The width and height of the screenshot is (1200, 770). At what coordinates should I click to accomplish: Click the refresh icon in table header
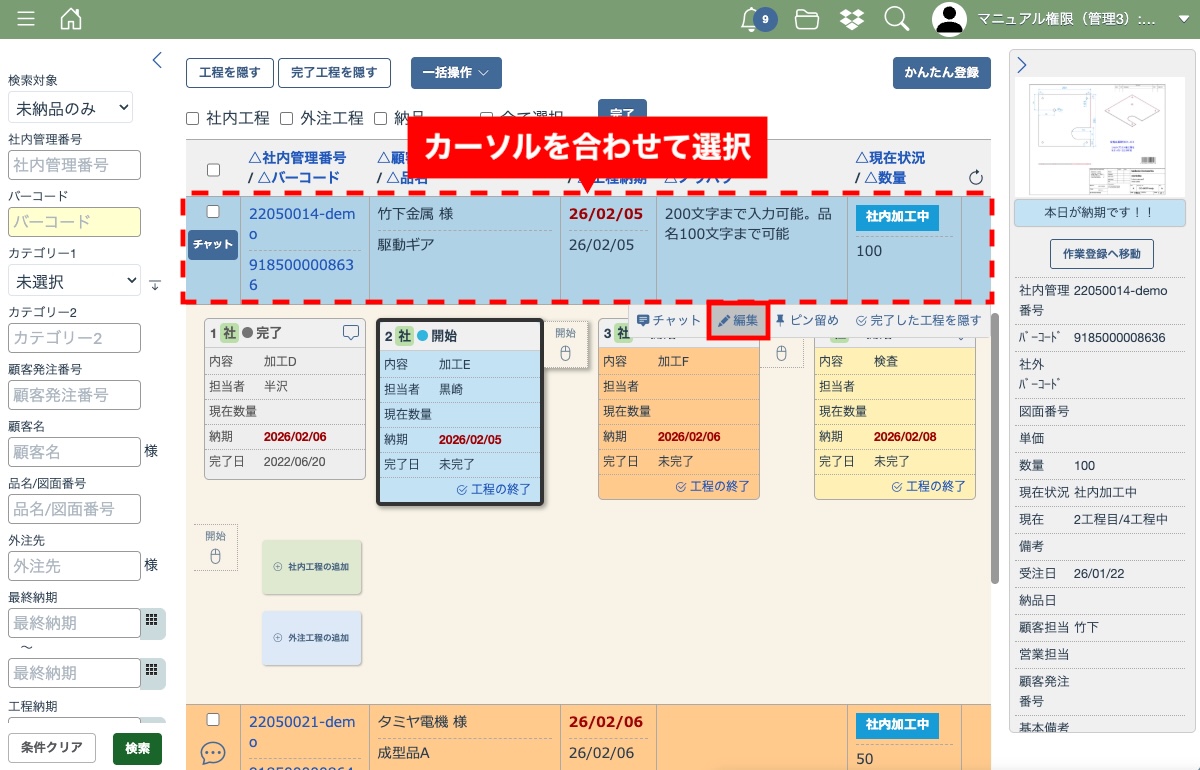[x=976, y=178]
